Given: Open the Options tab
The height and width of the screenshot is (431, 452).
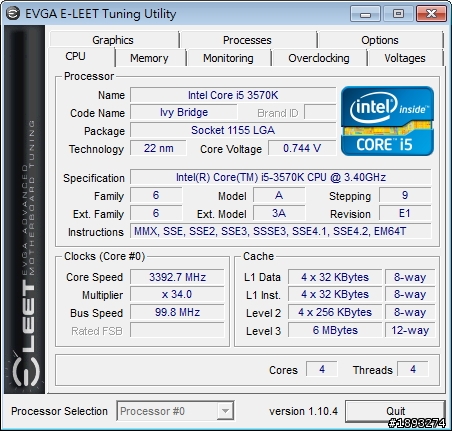Looking at the screenshot, I should [380, 40].
